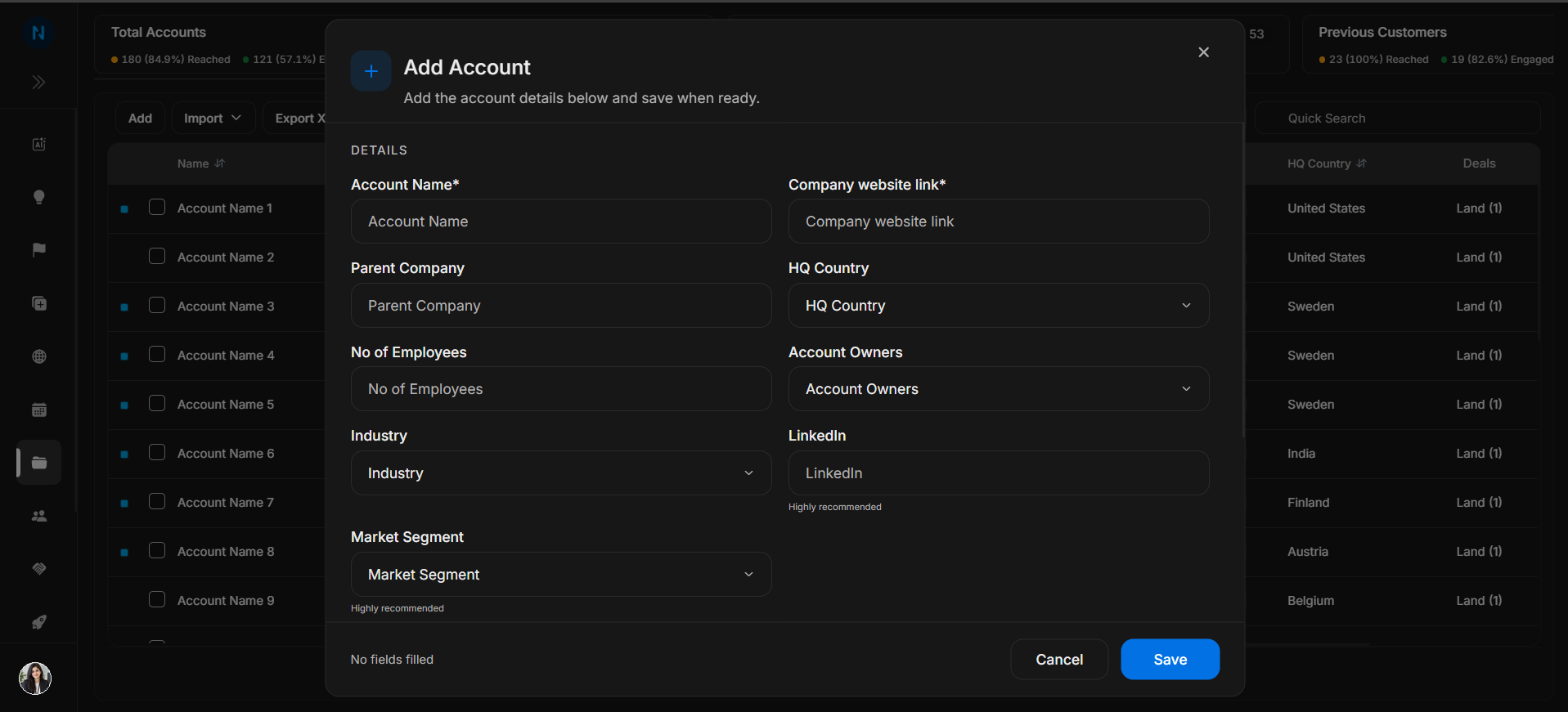Open the add-library plus sidebar icon
Screen dimensions: 1568x712
(x=38, y=303)
